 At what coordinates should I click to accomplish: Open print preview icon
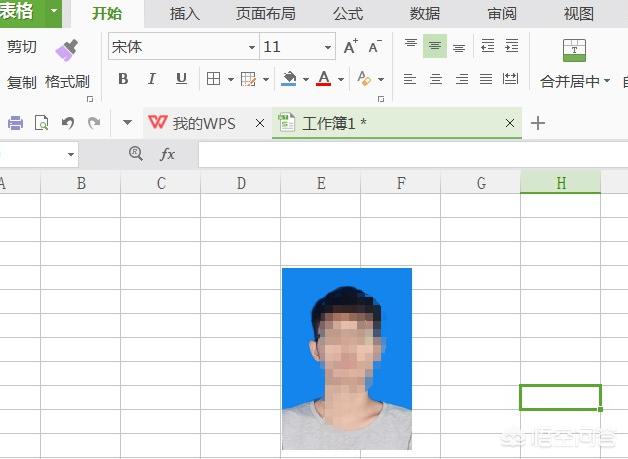(x=42, y=123)
